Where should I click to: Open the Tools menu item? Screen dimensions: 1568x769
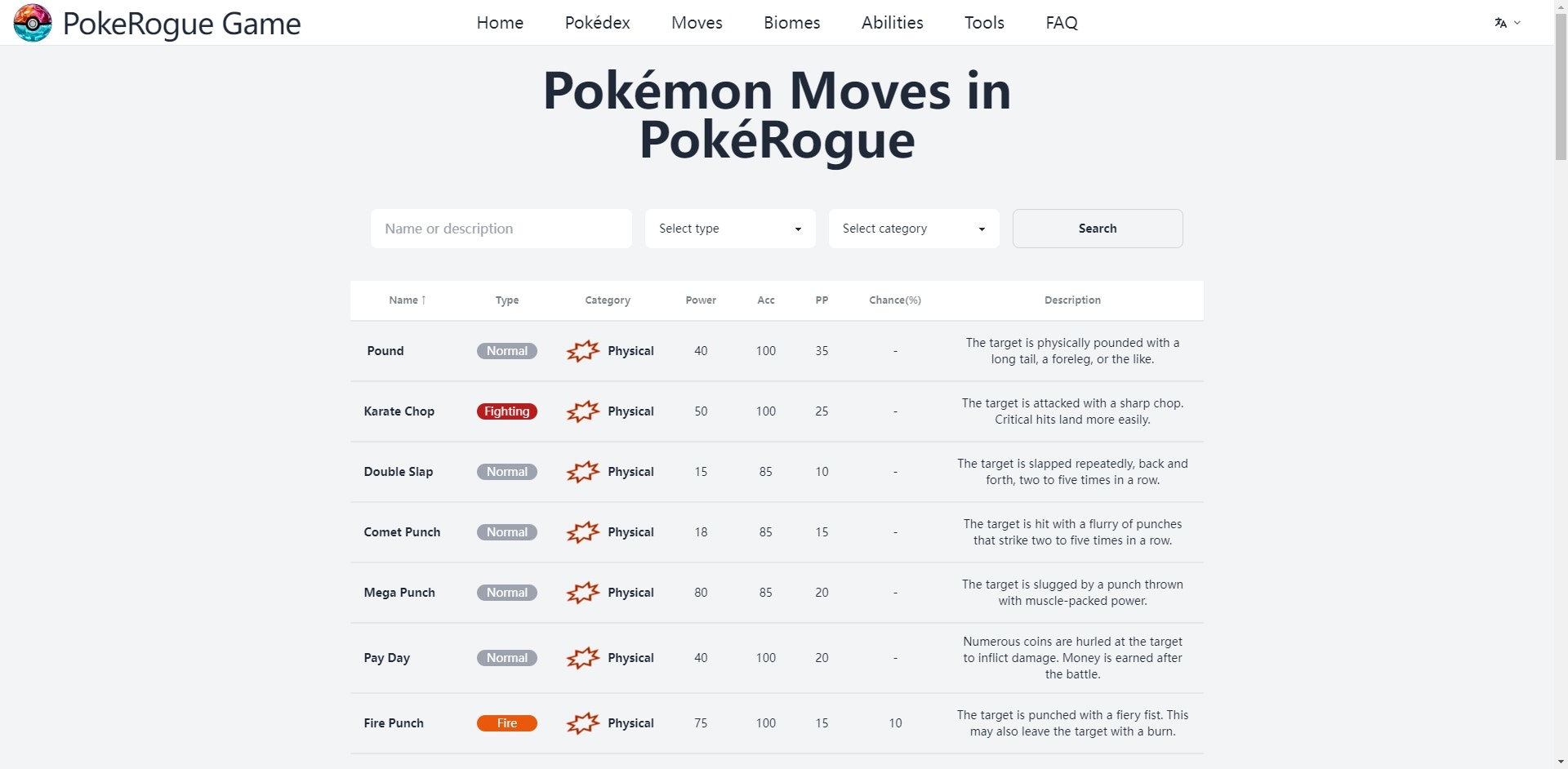pos(984,23)
